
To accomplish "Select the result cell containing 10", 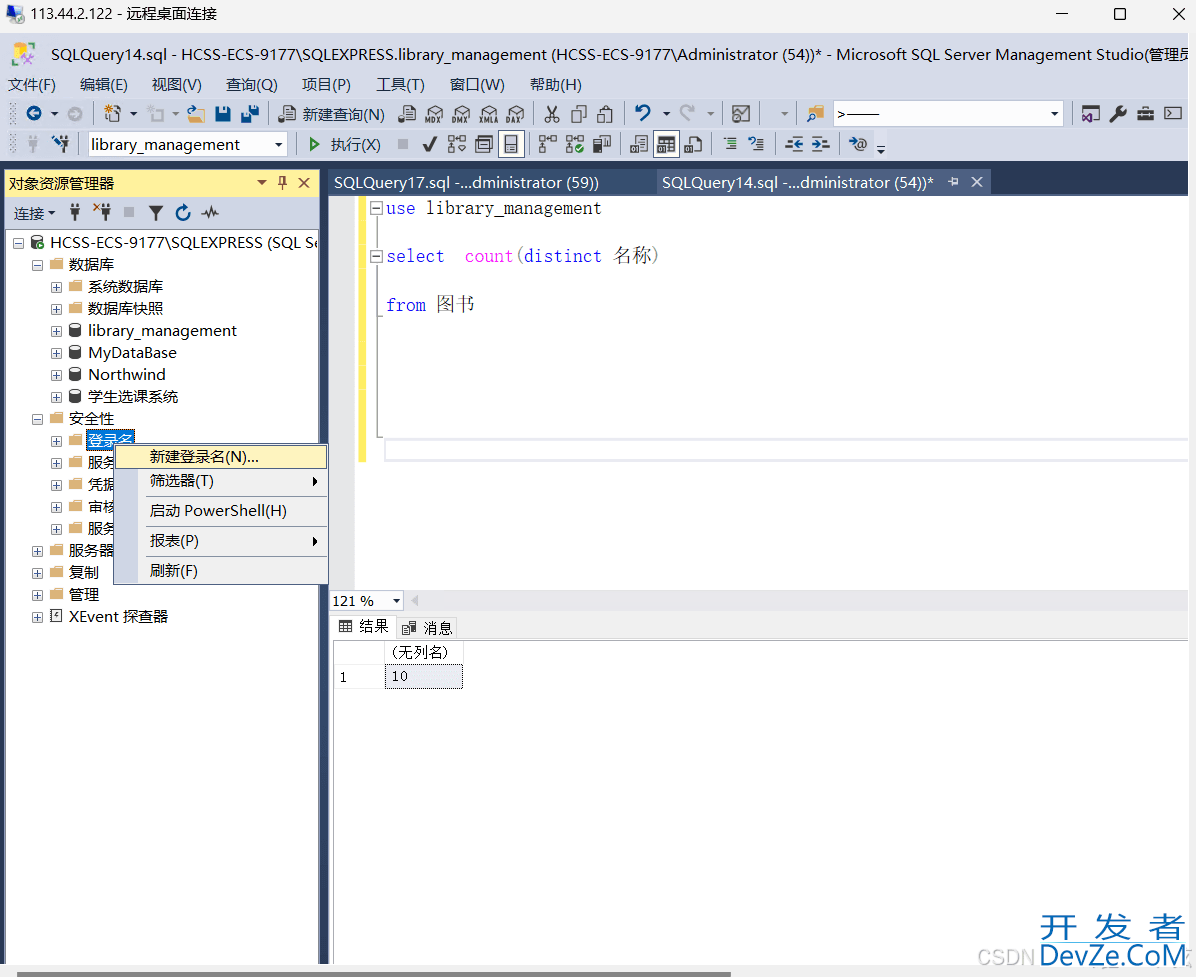I will click(423, 677).
